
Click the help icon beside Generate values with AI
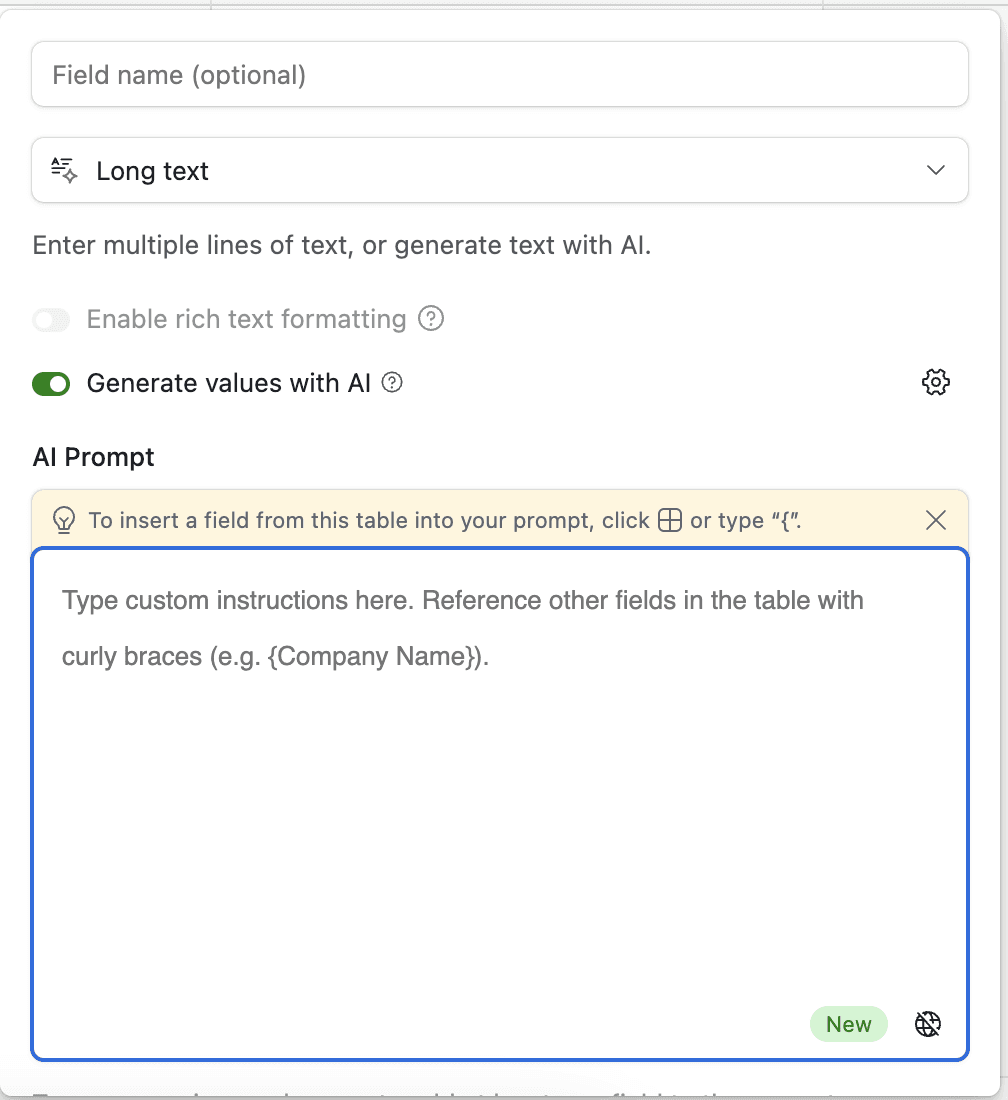pyautogui.click(x=391, y=383)
